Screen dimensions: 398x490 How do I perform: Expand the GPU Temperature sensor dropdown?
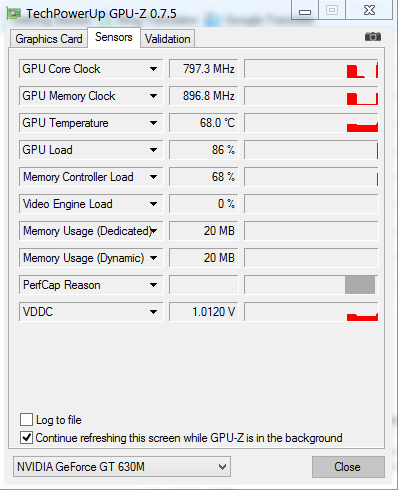tap(153, 123)
